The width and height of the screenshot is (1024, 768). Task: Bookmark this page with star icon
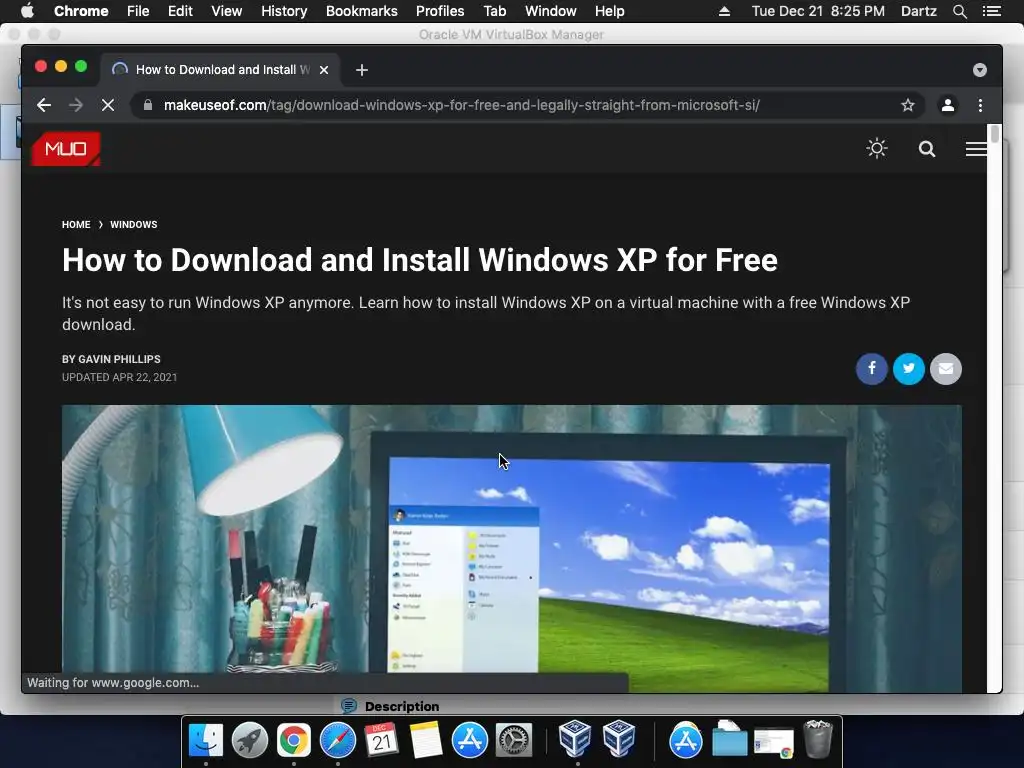(907, 105)
